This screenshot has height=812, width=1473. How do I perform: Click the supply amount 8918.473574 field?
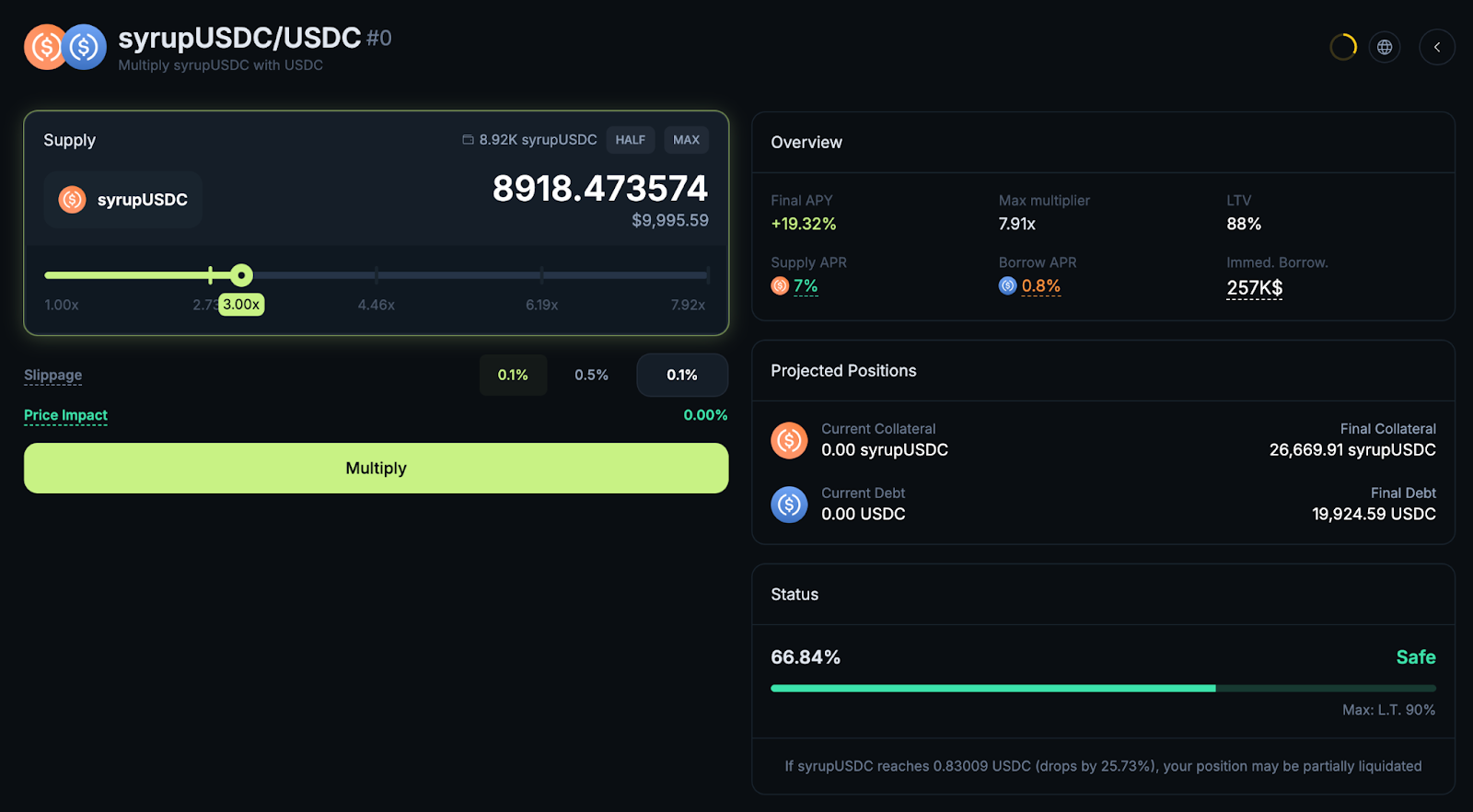point(599,189)
